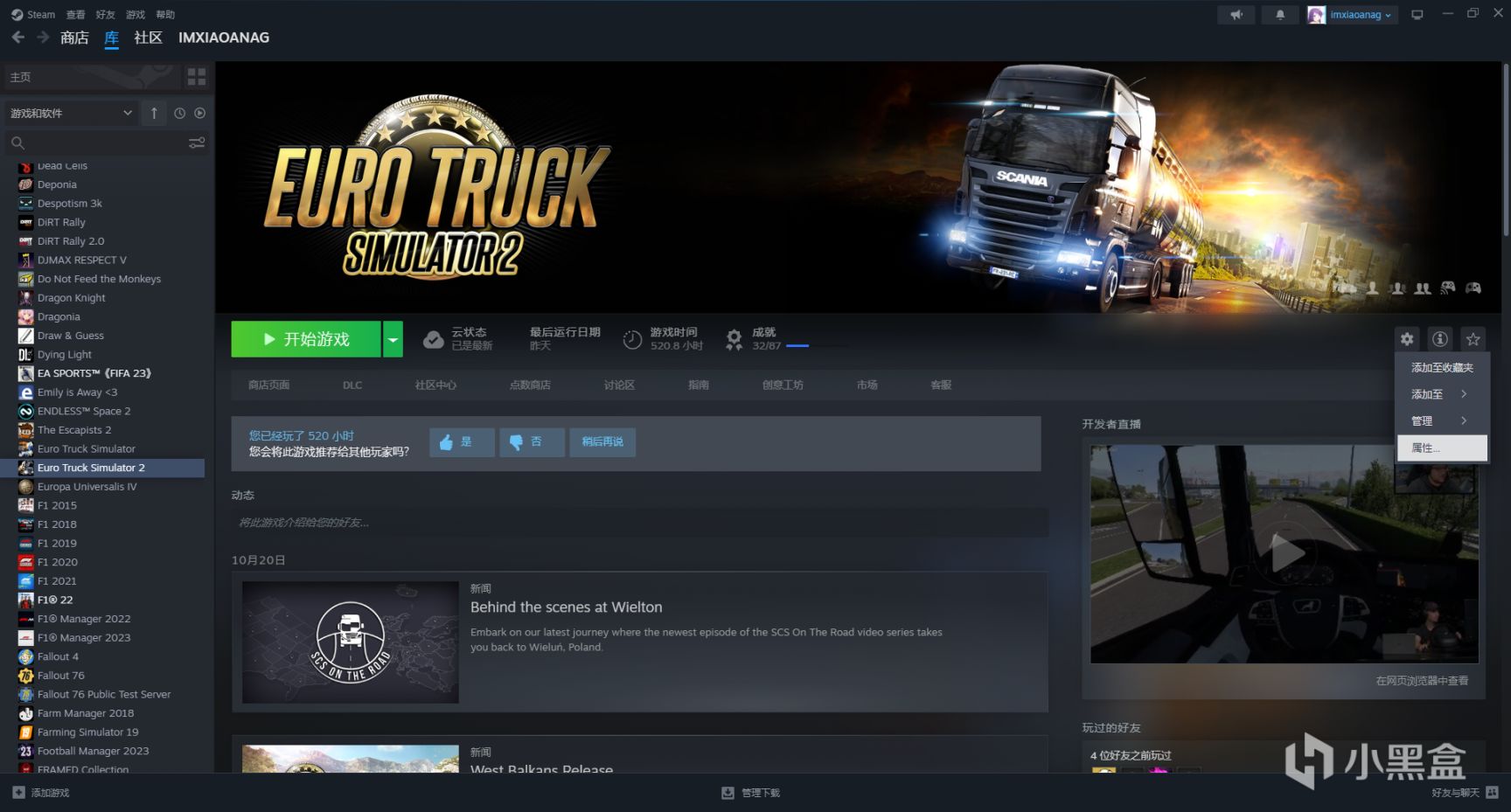
Task: Click the achievements trophy icon
Action: click(x=735, y=340)
